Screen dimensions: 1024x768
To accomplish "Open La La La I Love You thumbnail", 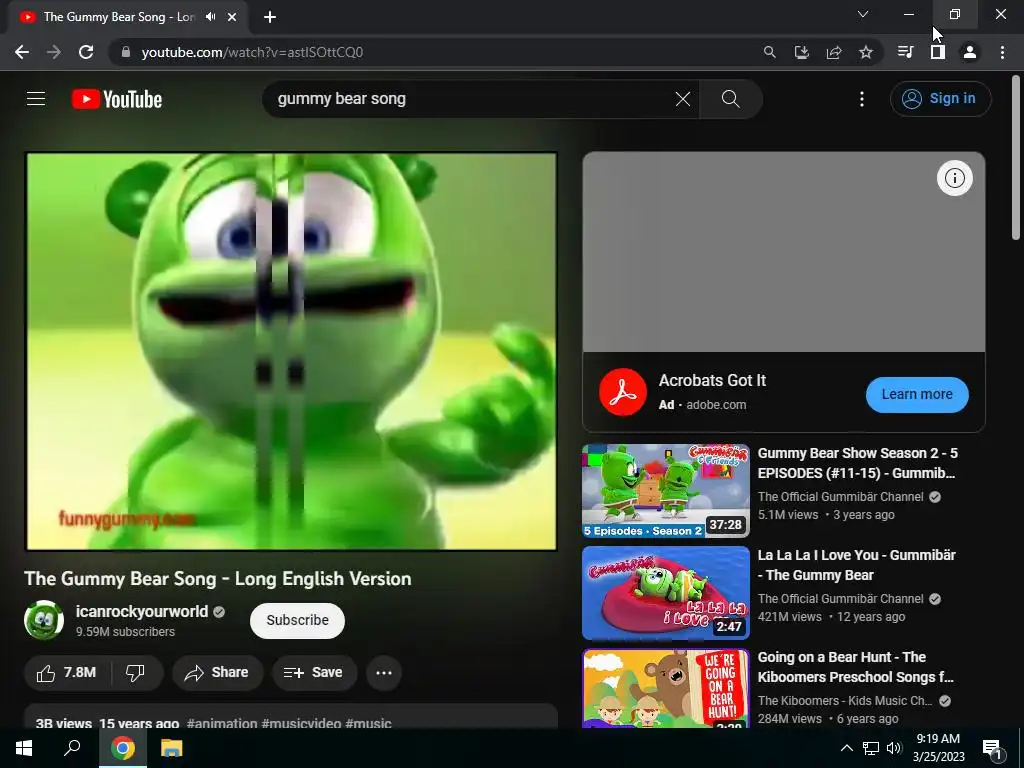I will point(665,592).
